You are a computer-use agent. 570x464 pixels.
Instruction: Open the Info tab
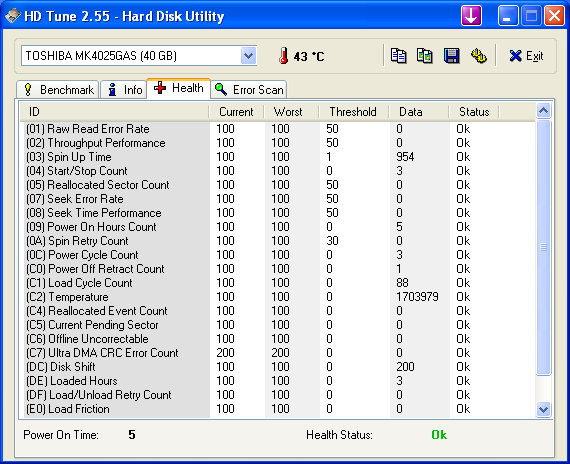tap(124, 90)
